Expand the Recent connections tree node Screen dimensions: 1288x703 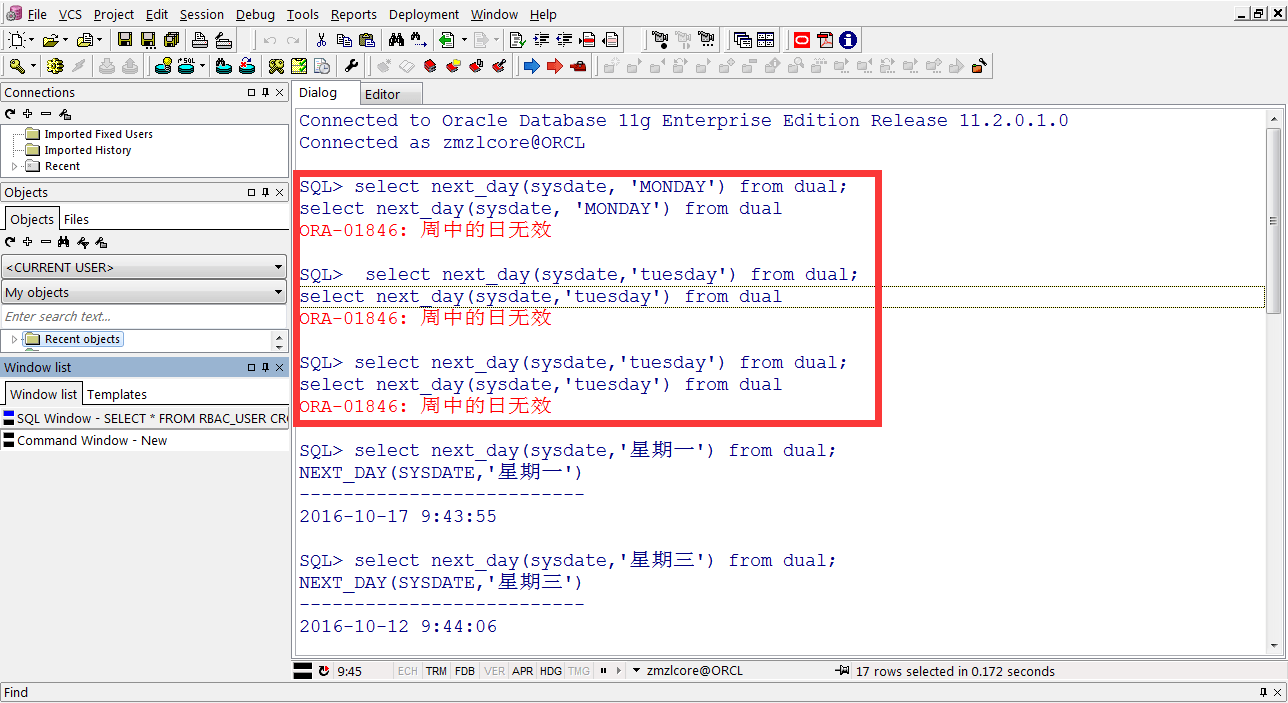point(14,166)
